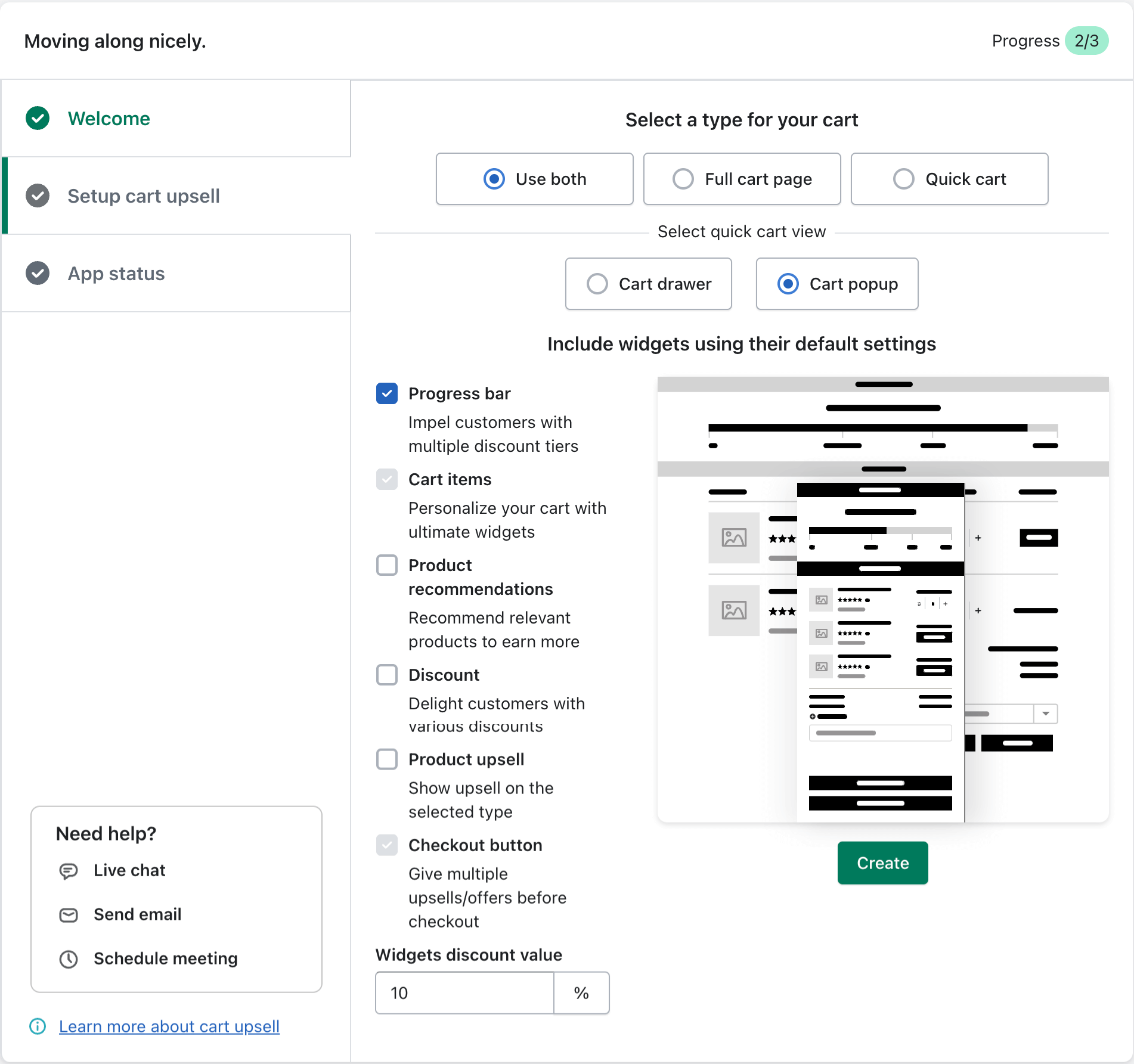Click the Product recommendations label

click(481, 577)
